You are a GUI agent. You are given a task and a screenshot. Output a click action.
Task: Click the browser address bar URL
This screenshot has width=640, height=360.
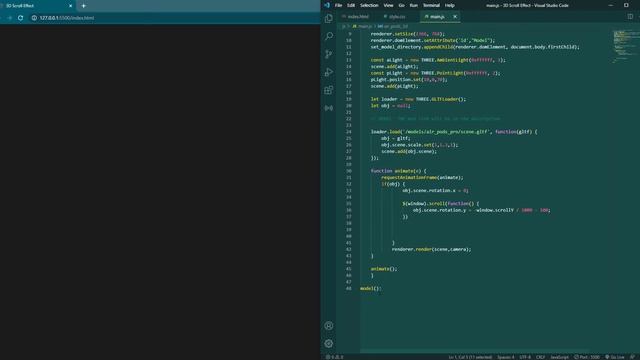click(x=67, y=18)
